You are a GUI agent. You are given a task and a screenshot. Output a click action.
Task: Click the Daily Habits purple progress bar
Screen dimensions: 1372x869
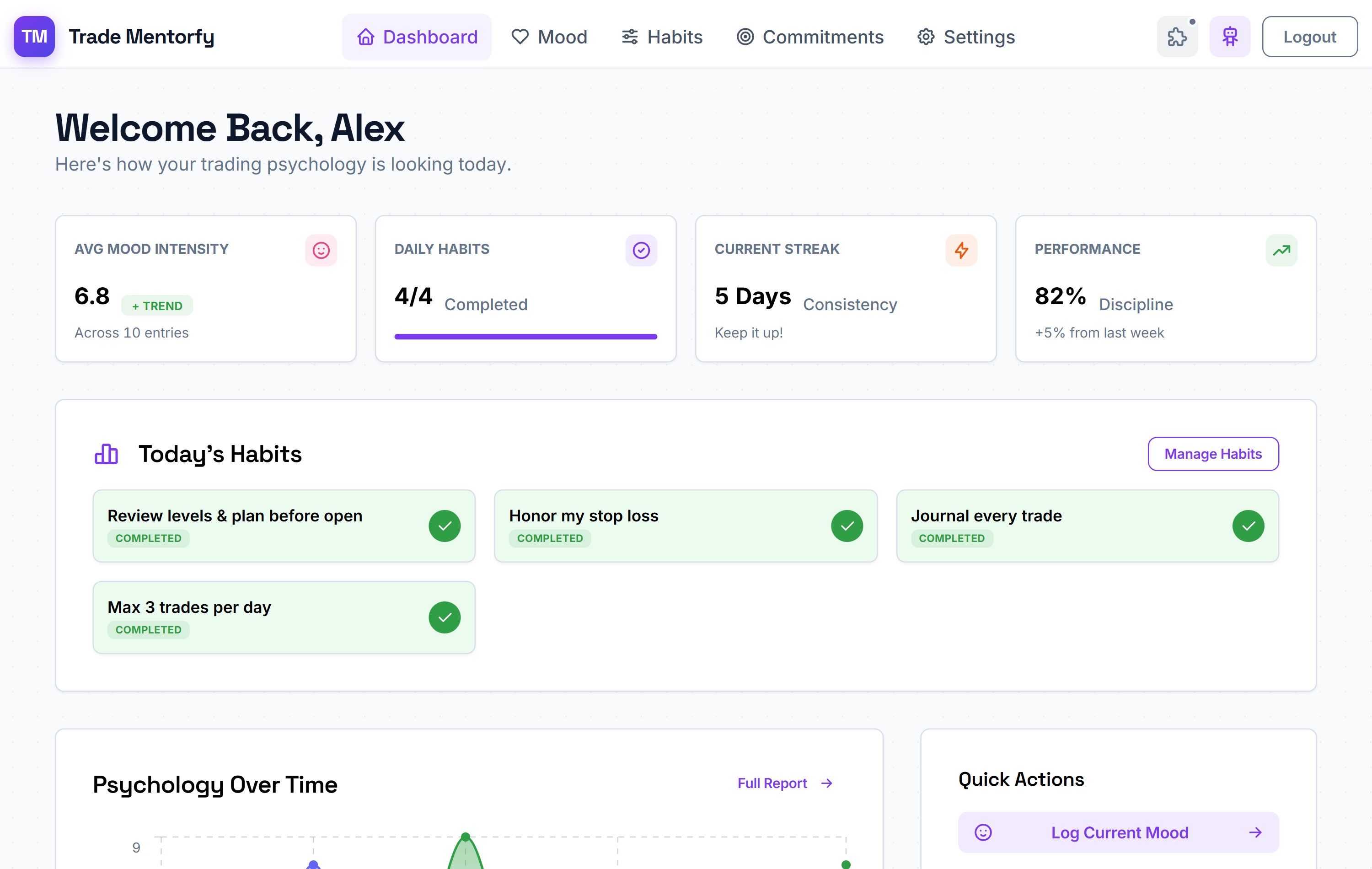pyautogui.click(x=525, y=337)
